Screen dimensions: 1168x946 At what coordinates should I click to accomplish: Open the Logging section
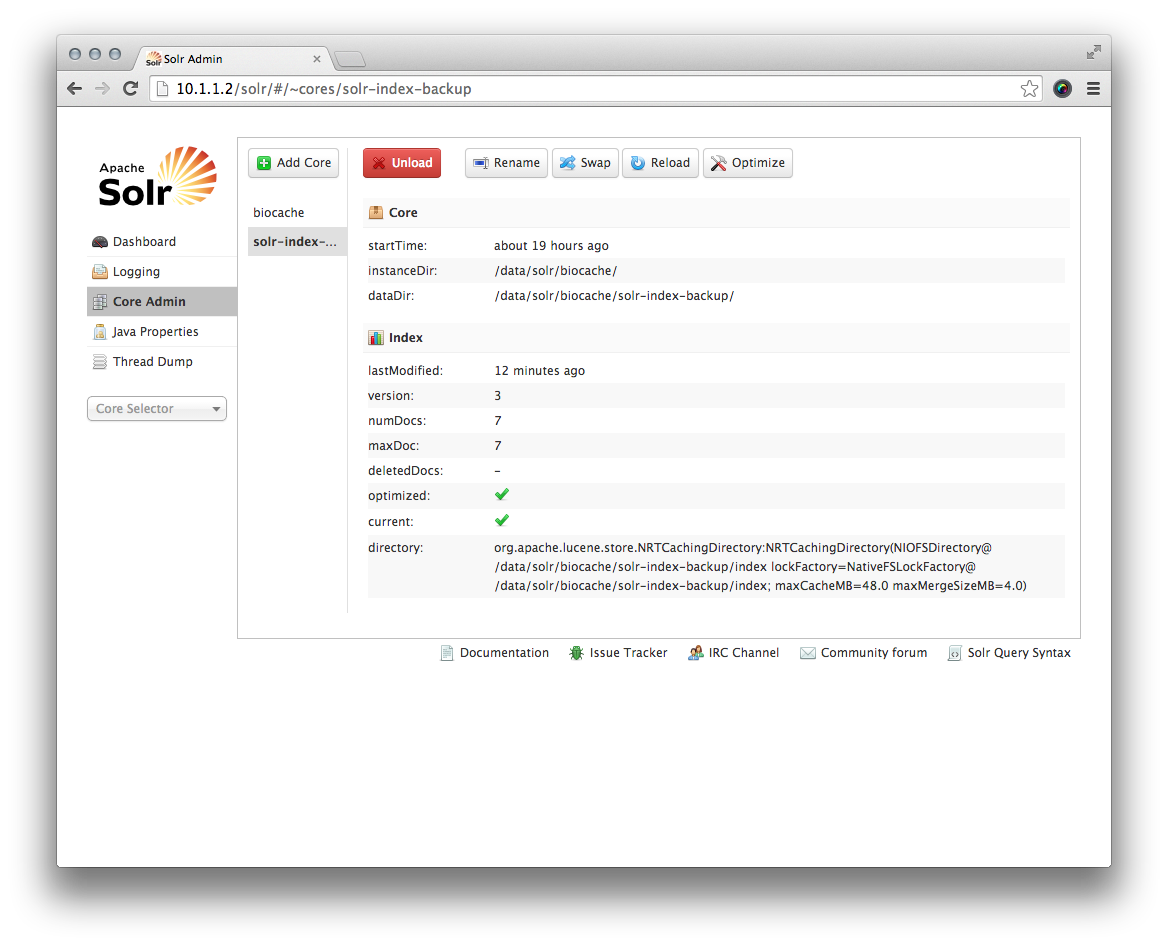(x=162, y=272)
